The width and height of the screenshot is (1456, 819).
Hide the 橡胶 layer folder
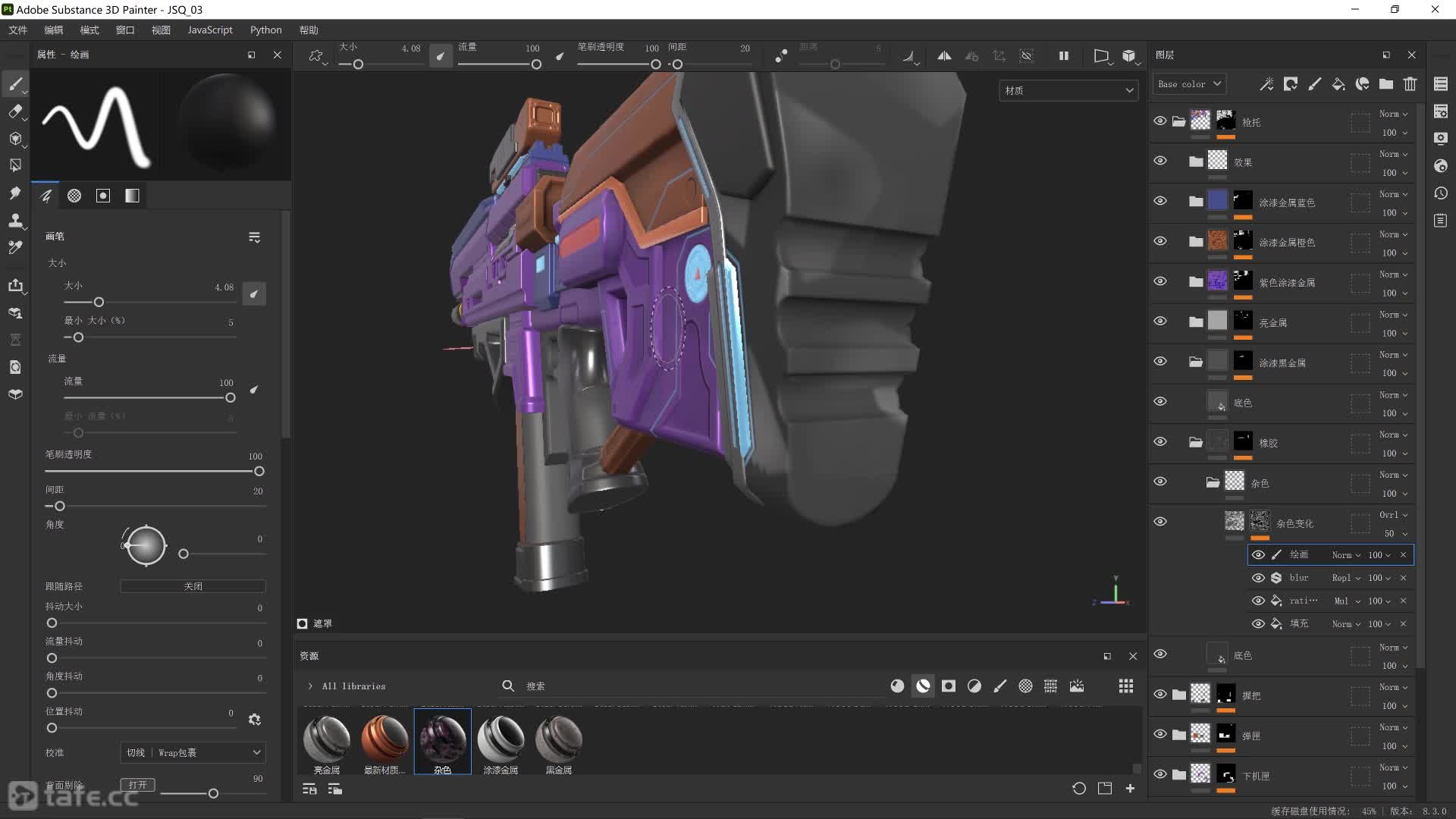1159,441
